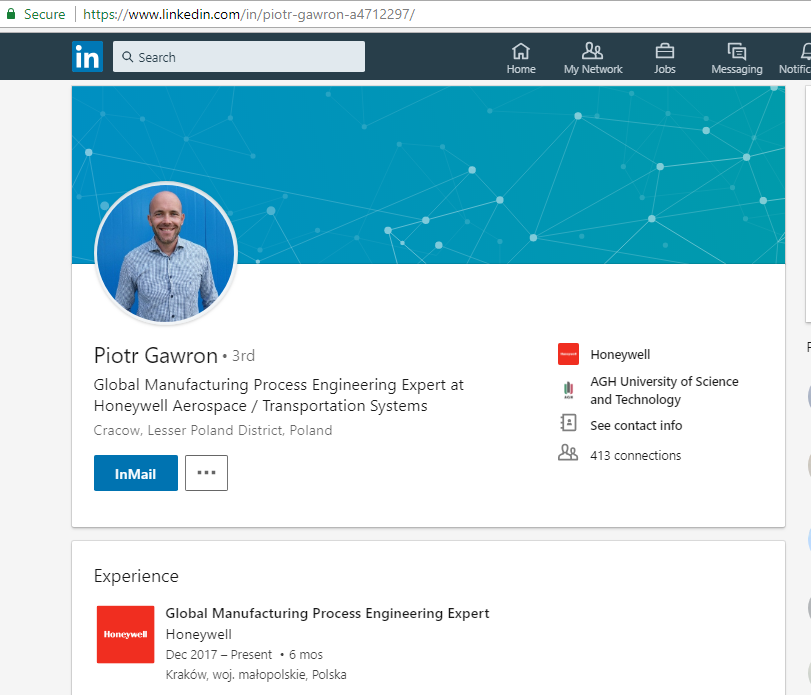The height and width of the screenshot is (695, 811).
Task: Click See contact info
Action: pyautogui.click(x=636, y=426)
